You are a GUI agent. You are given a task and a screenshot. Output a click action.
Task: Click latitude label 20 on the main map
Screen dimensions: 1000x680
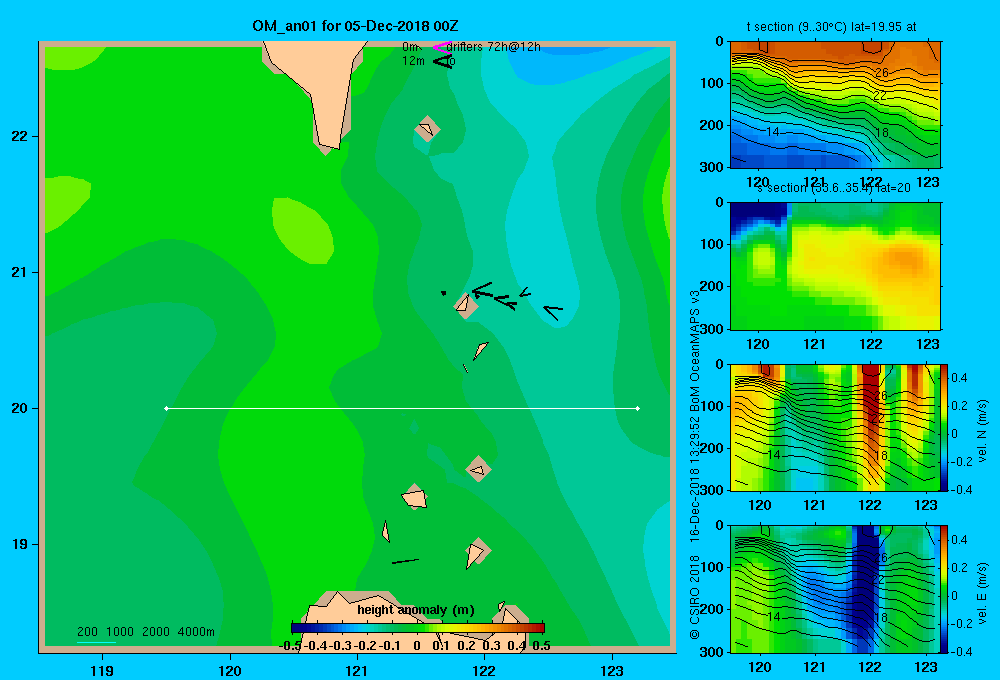(20, 408)
